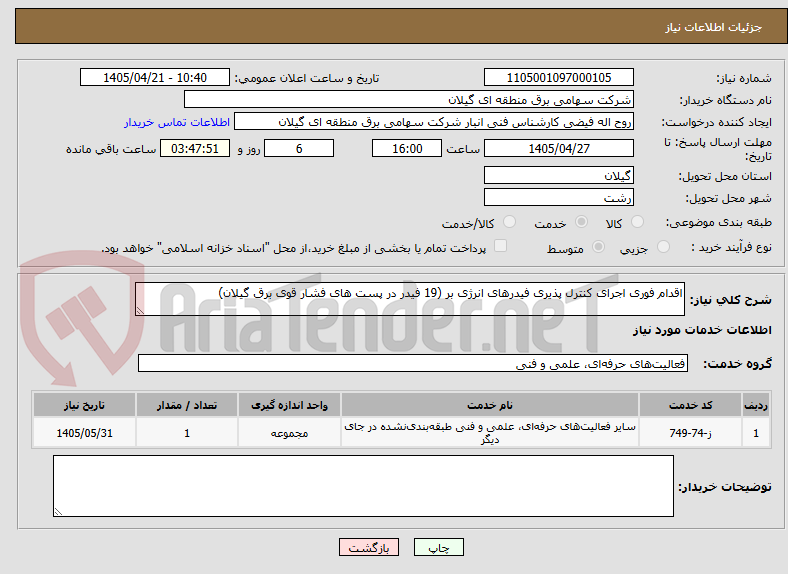
Task: Click the buyer name field شرکت سهامی برق منطقه ای گیلان
Action: point(409,100)
